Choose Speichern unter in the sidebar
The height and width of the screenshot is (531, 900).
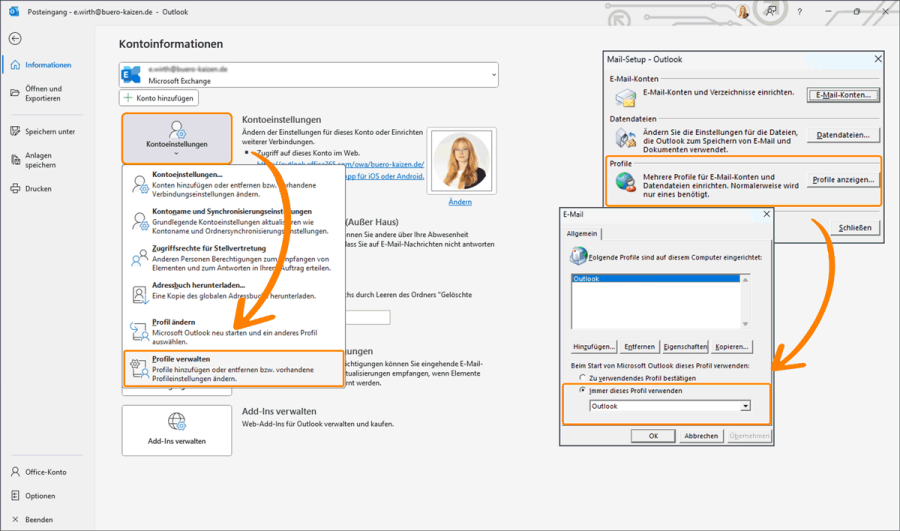tap(41, 131)
